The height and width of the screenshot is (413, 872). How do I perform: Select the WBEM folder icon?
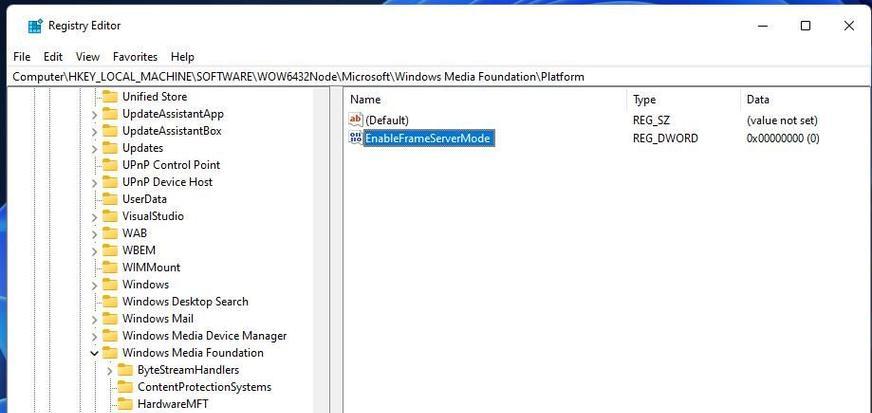[x=110, y=251]
